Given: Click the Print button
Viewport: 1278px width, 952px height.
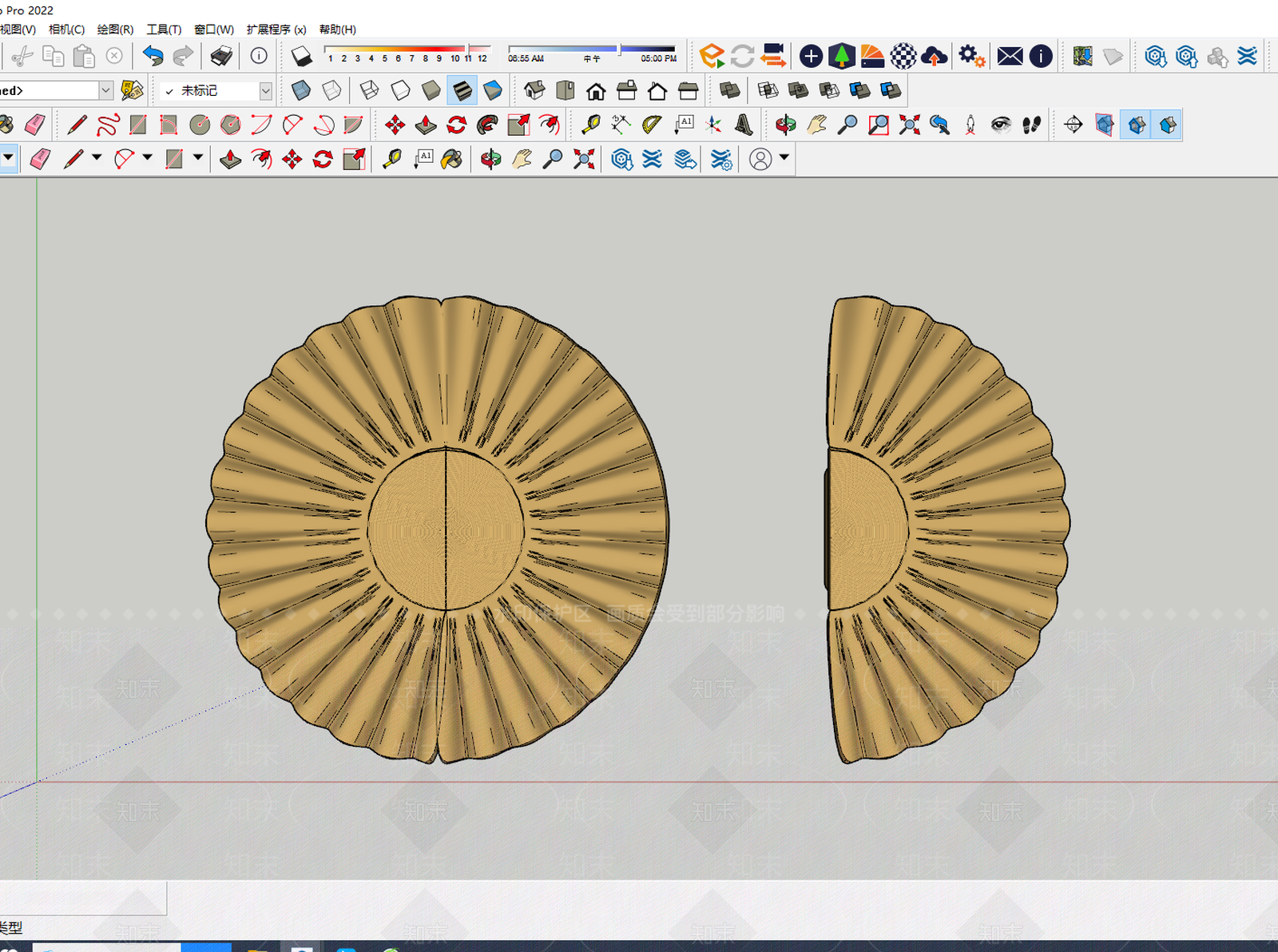Looking at the screenshot, I should (x=221, y=56).
